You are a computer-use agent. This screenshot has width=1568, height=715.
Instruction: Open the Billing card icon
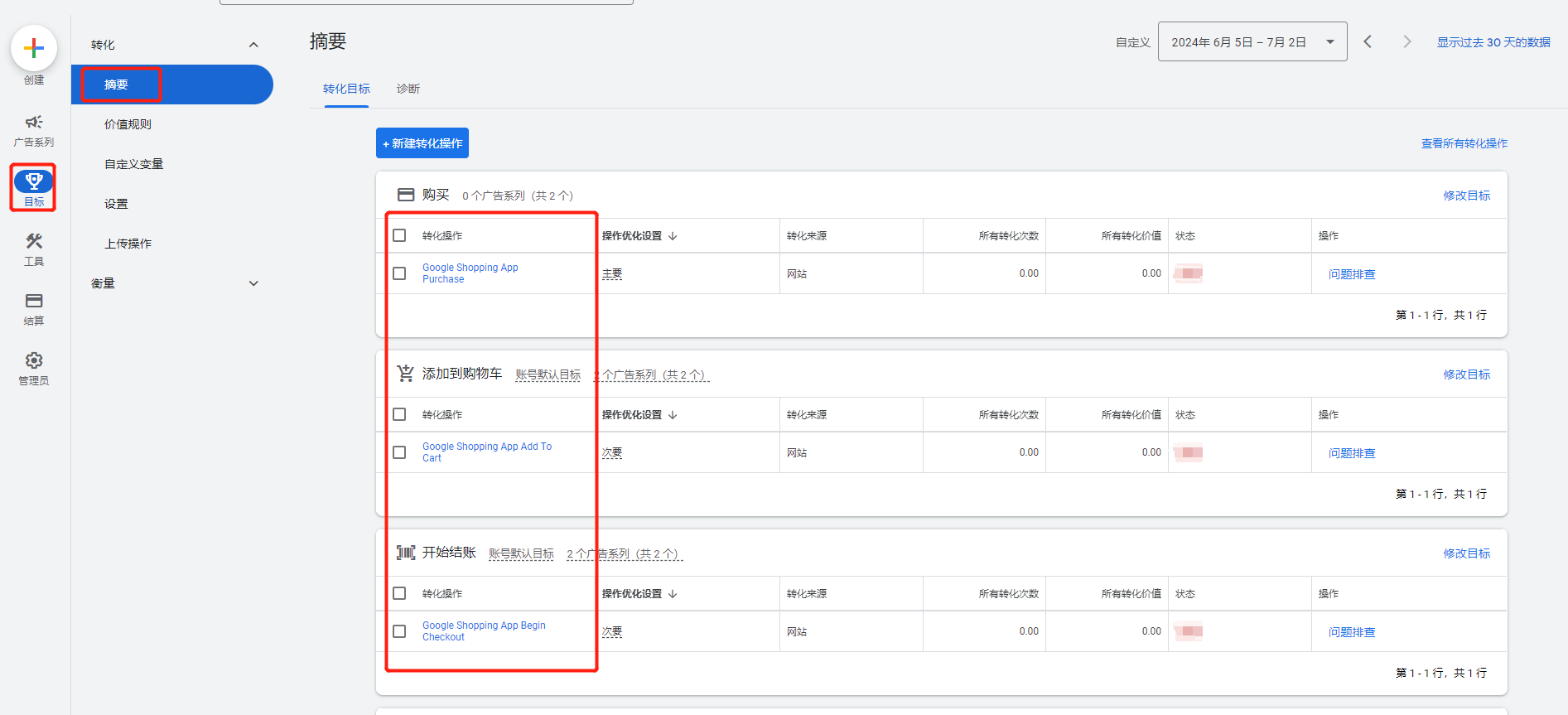tap(34, 301)
